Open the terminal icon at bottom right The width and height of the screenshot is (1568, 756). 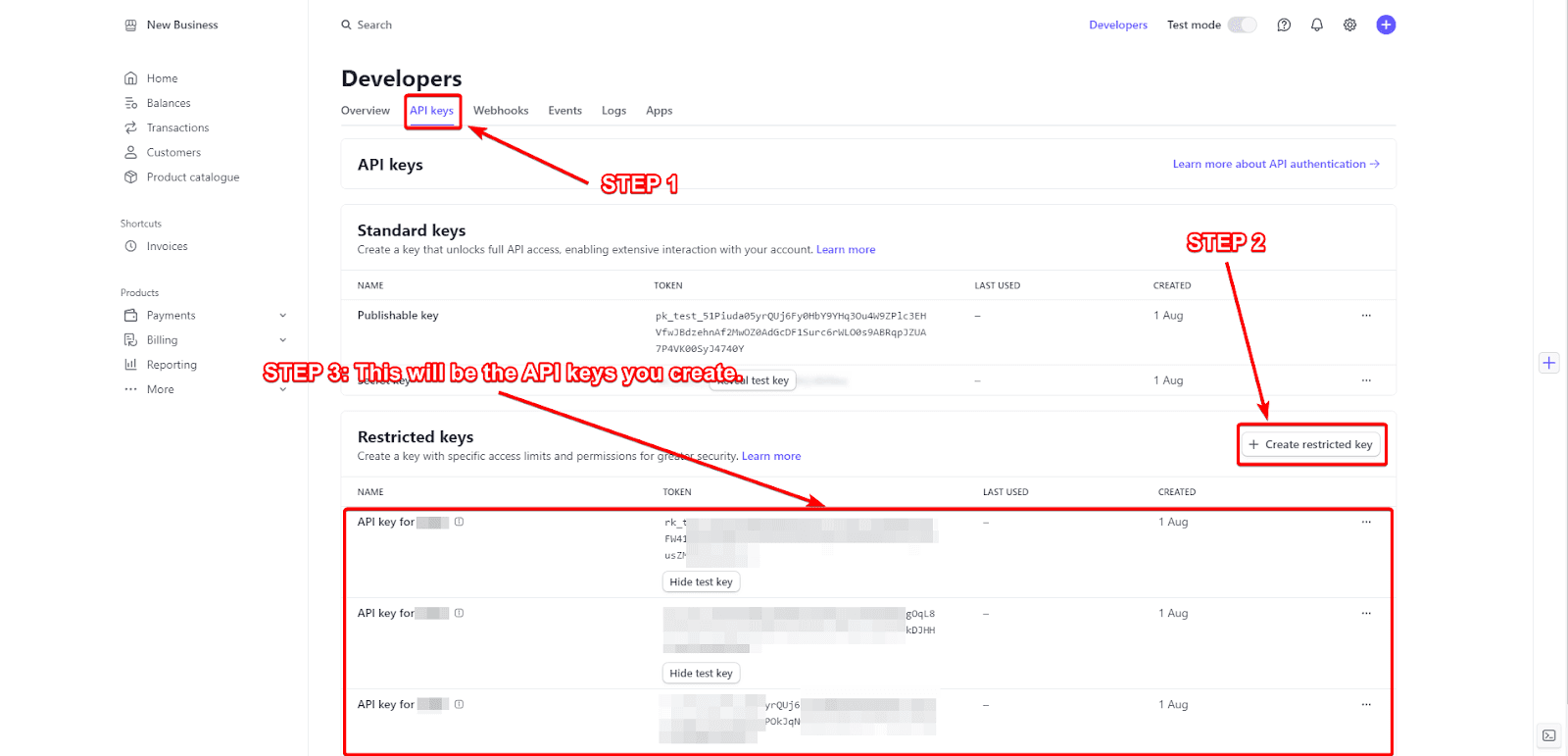point(1548,735)
